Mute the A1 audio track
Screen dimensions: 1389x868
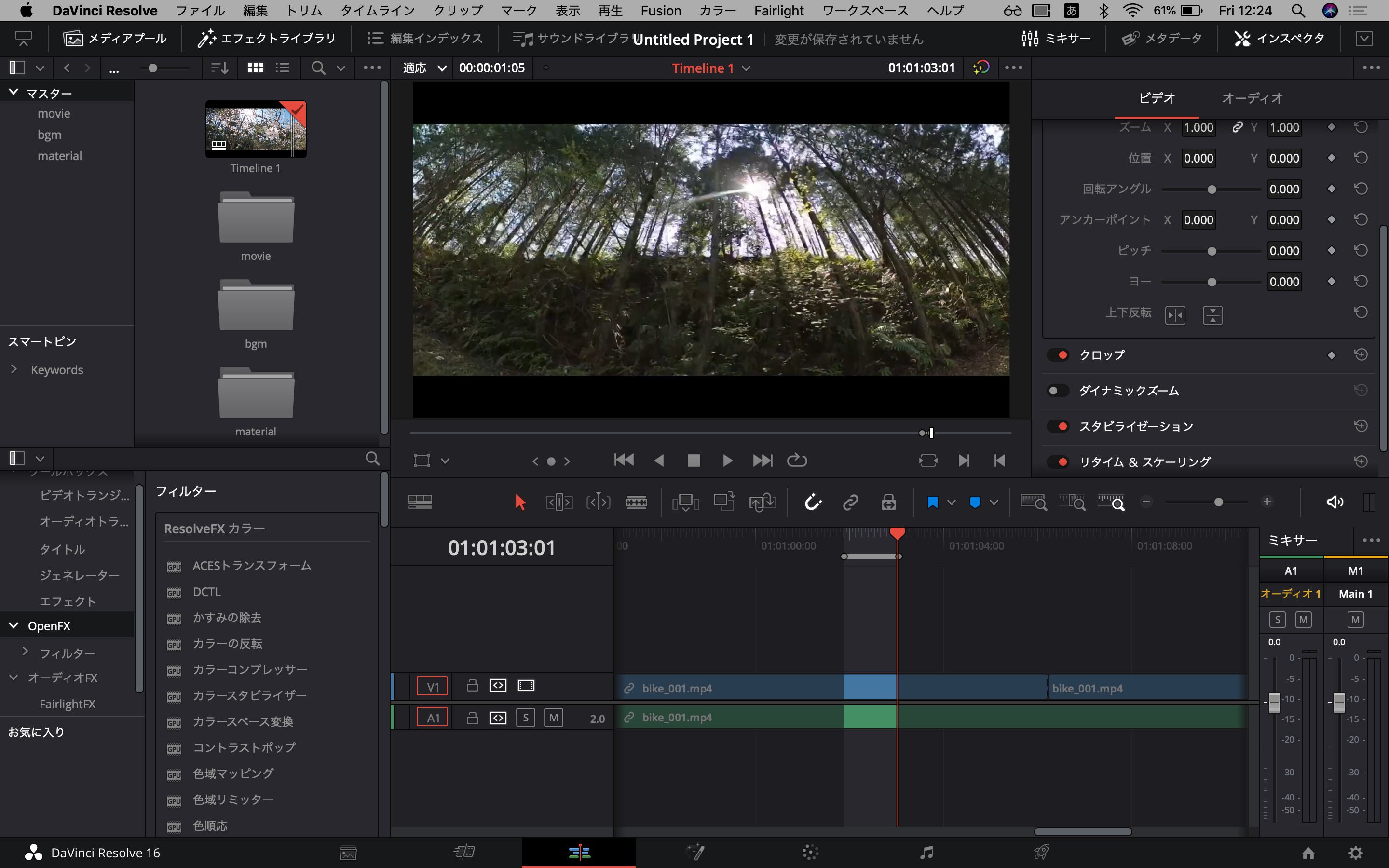[553, 718]
